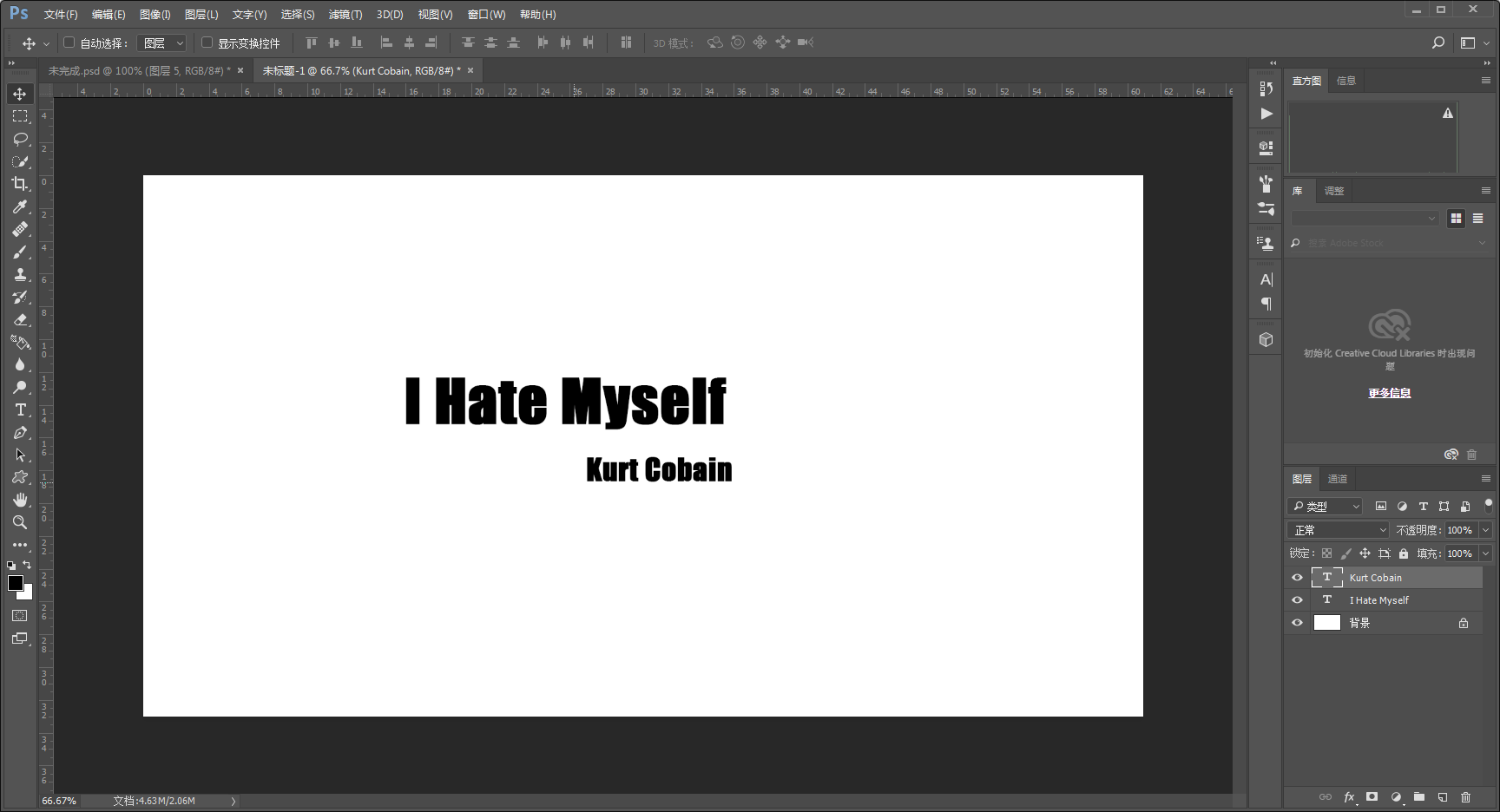Set the background color swatch

click(27, 593)
